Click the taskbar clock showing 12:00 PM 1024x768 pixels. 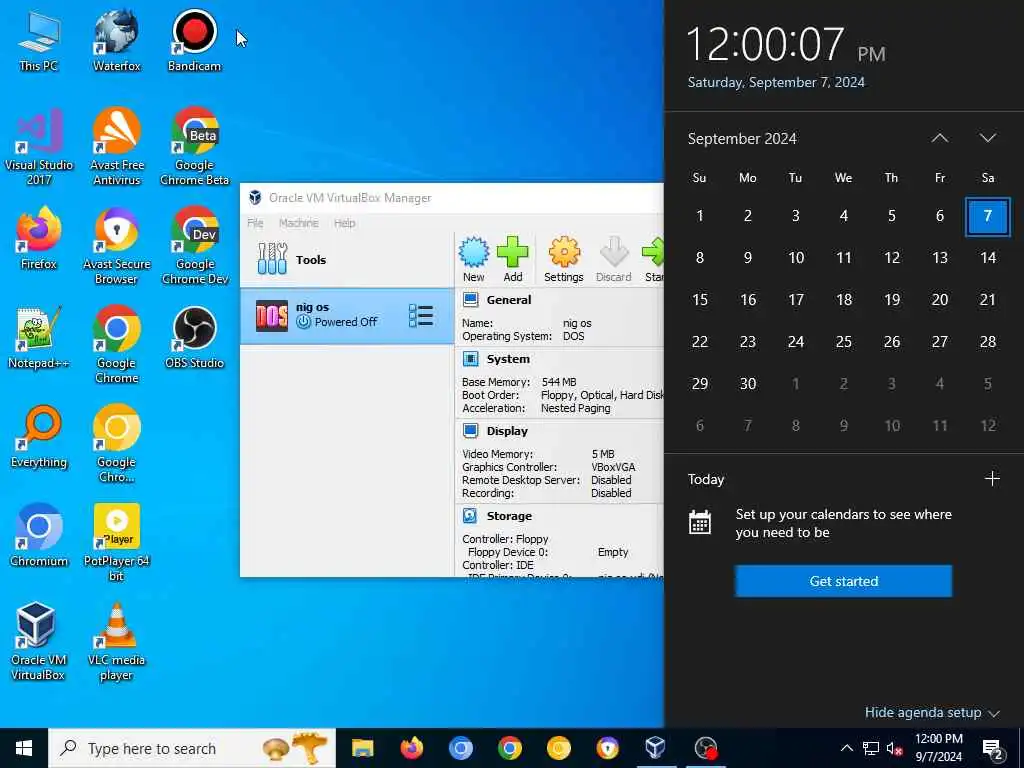[938, 748]
